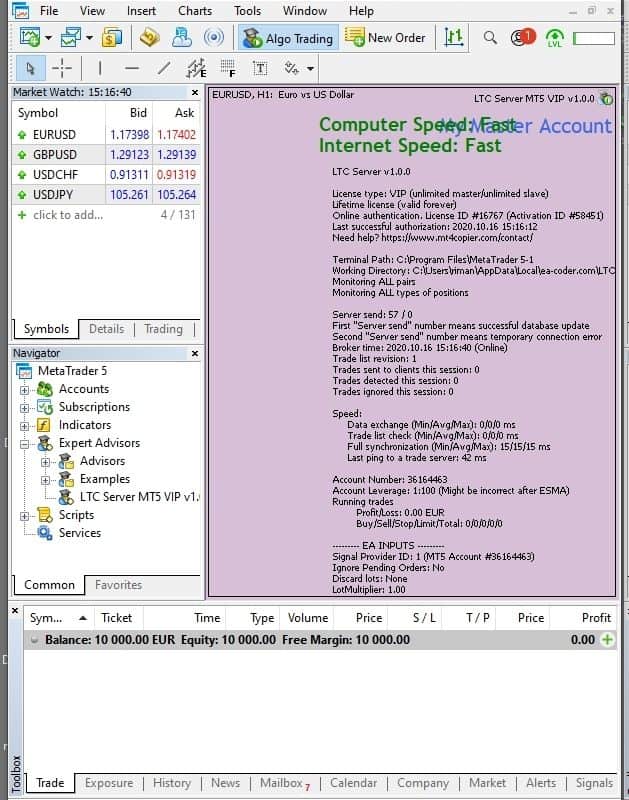The width and height of the screenshot is (629, 800).
Task: Click the Signals radio-wave icon
Action: [x=213, y=37]
